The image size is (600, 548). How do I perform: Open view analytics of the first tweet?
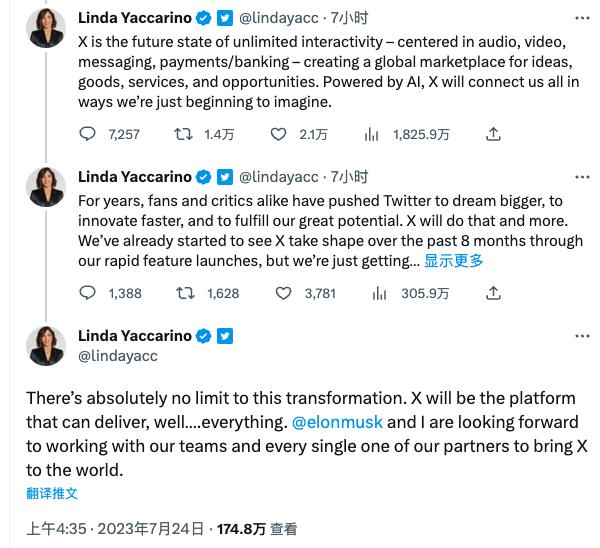(x=371, y=134)
